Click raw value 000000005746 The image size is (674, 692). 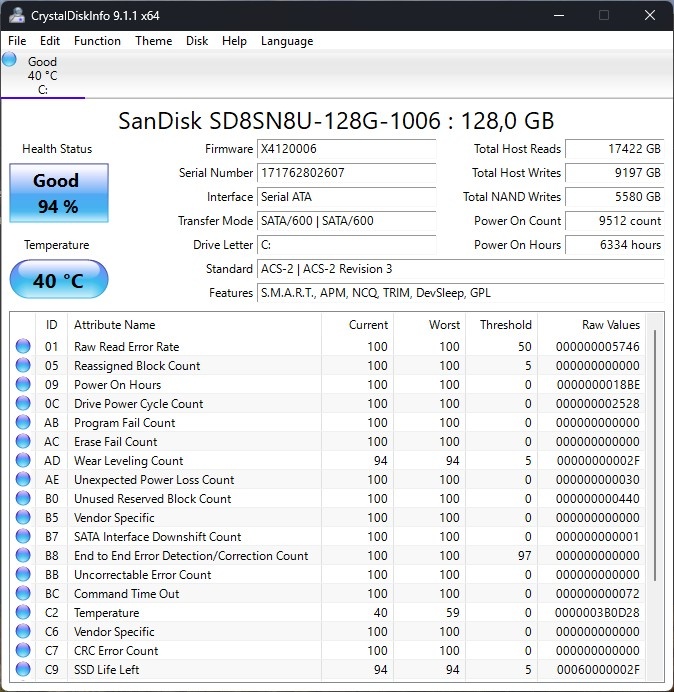coord(598,346)
